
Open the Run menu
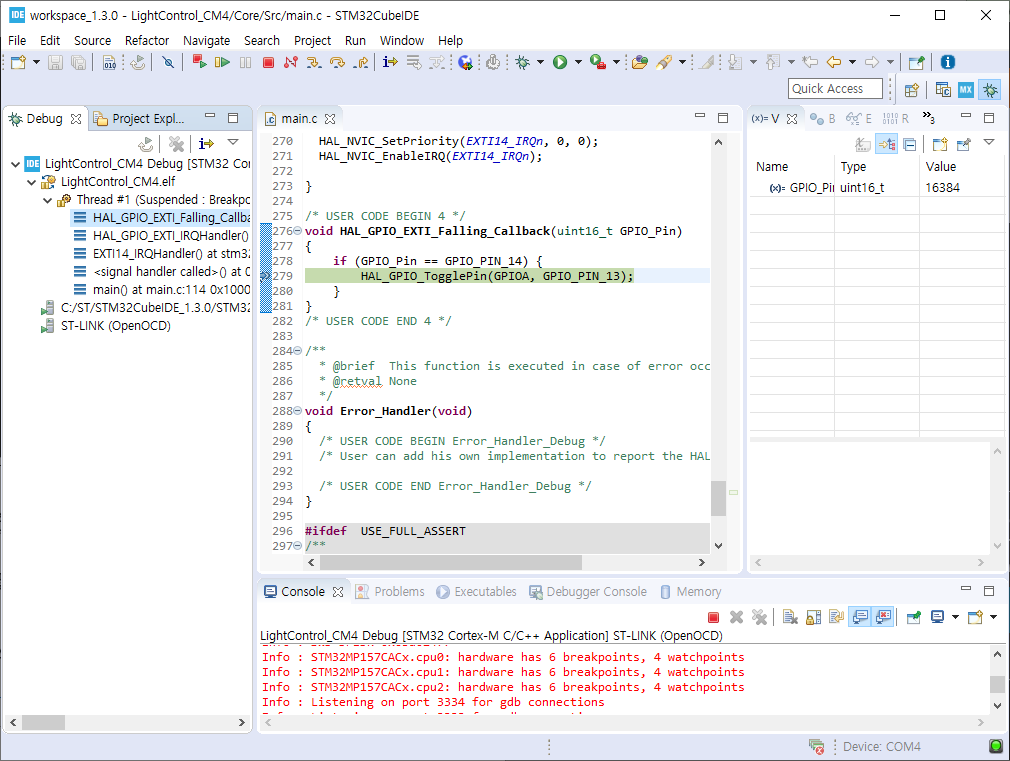coord(355,41)
